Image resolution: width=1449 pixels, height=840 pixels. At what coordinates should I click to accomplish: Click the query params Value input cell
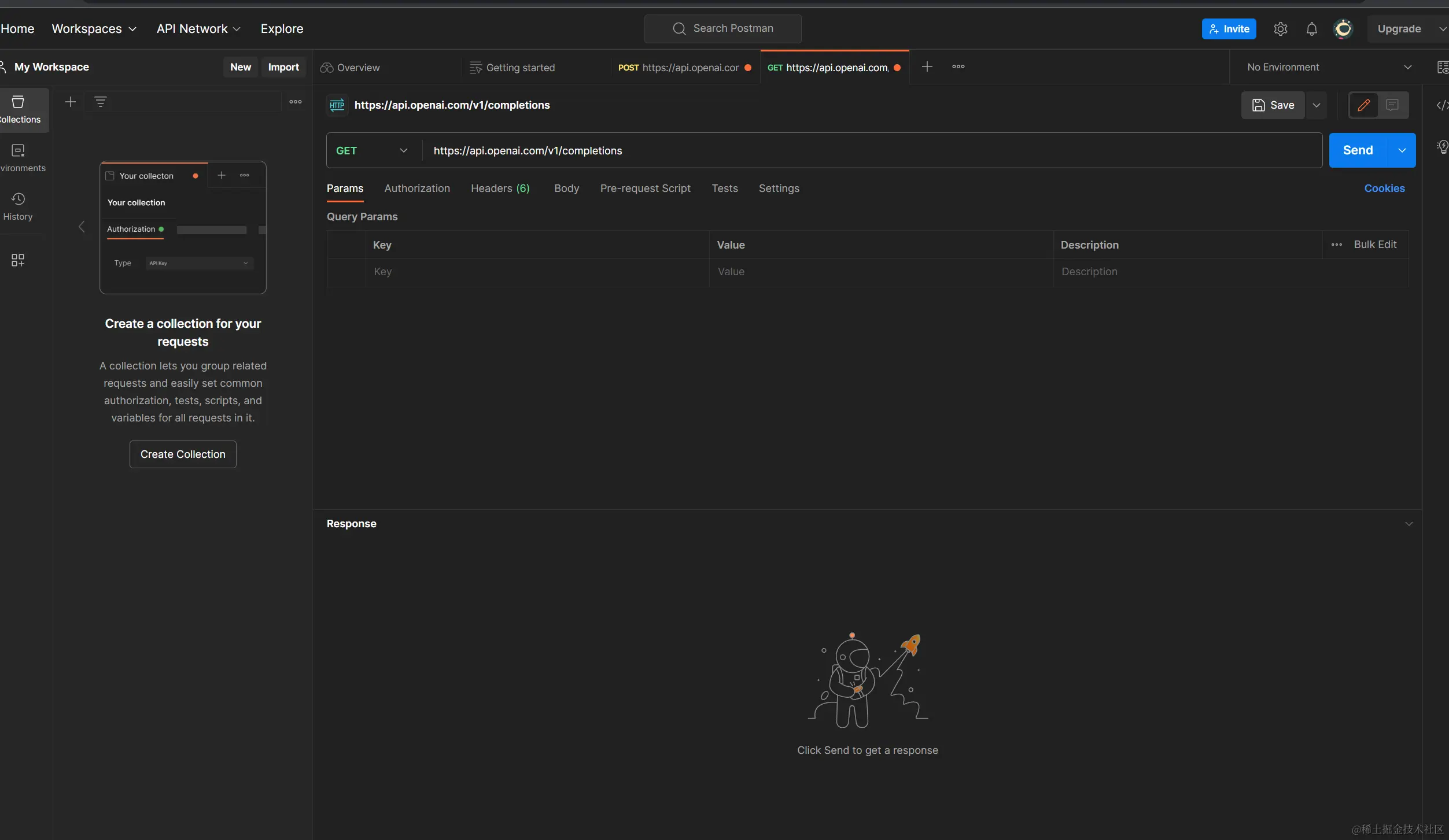tap(881, 272)
